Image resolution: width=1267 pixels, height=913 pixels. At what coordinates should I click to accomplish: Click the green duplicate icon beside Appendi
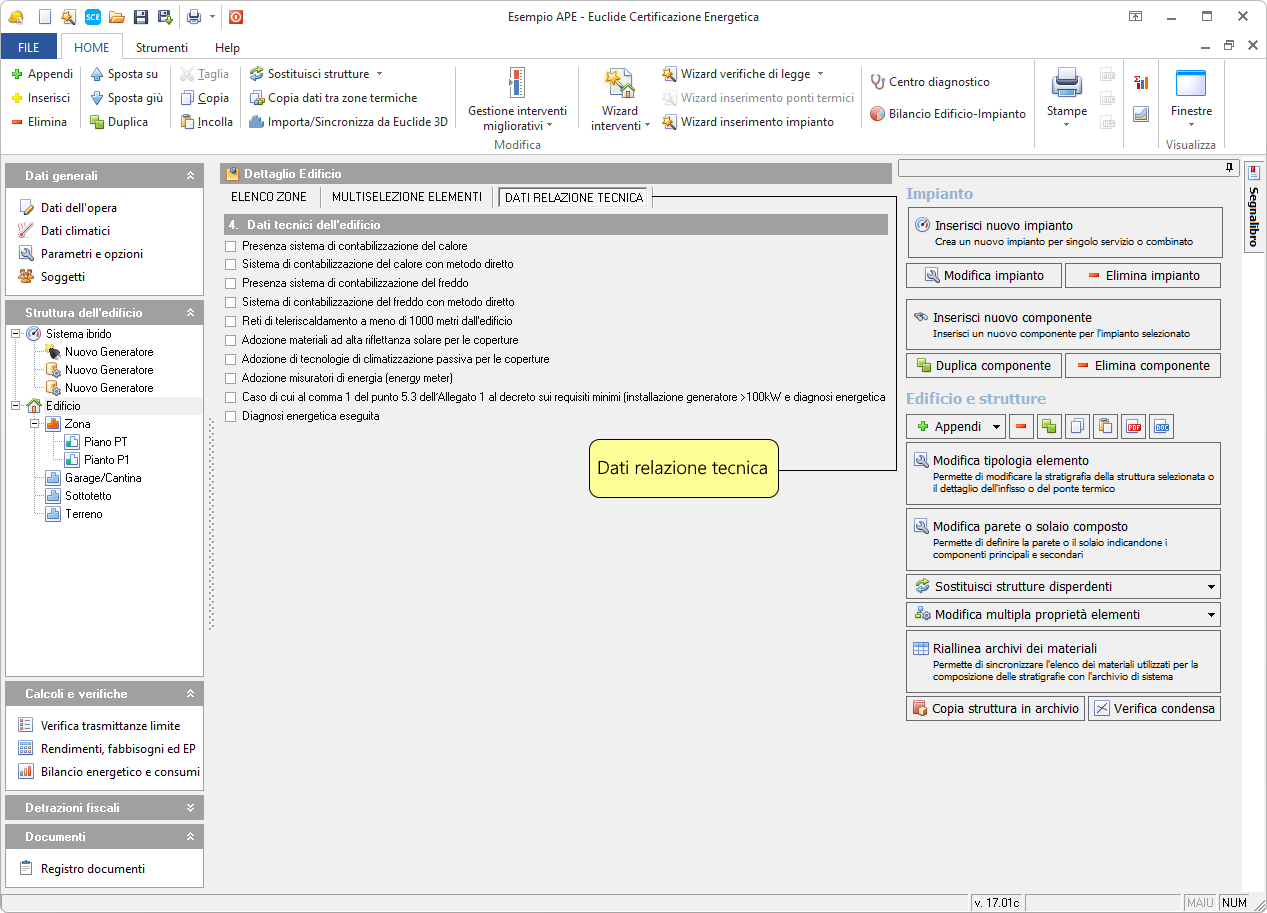pos(1049,427)
